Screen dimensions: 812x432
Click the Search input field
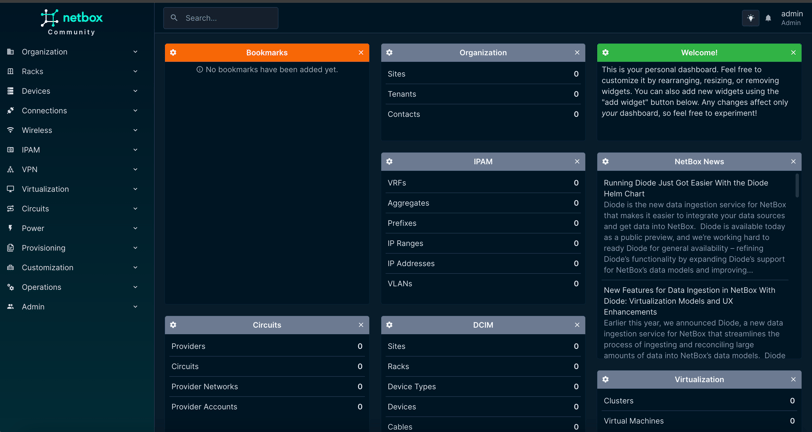(221, 18)
